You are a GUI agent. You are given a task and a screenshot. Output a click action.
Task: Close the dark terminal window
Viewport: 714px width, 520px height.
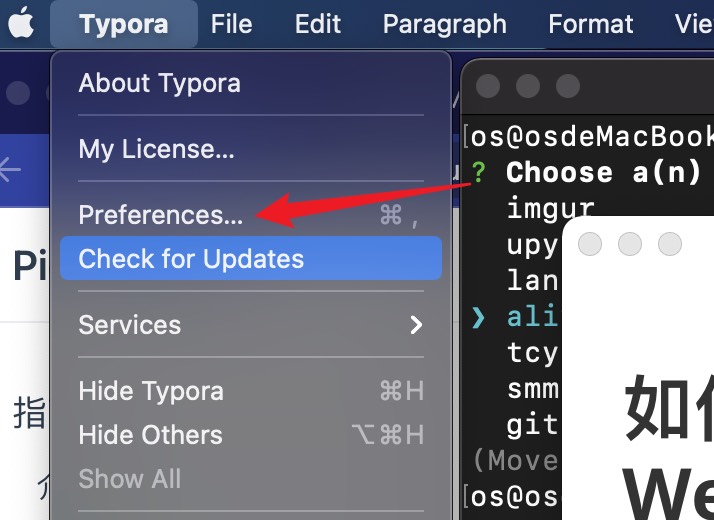[x=488, y=86]
